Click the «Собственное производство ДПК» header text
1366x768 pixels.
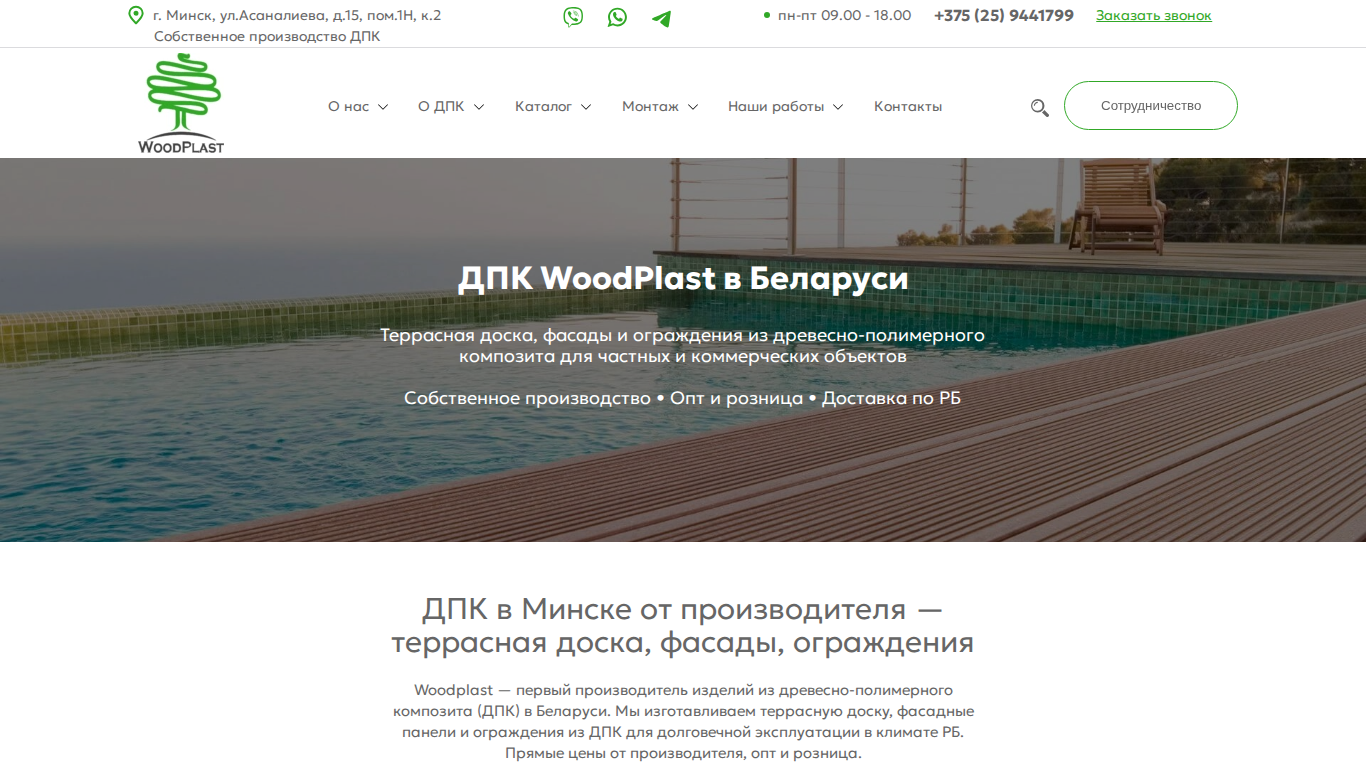(267, 36)
